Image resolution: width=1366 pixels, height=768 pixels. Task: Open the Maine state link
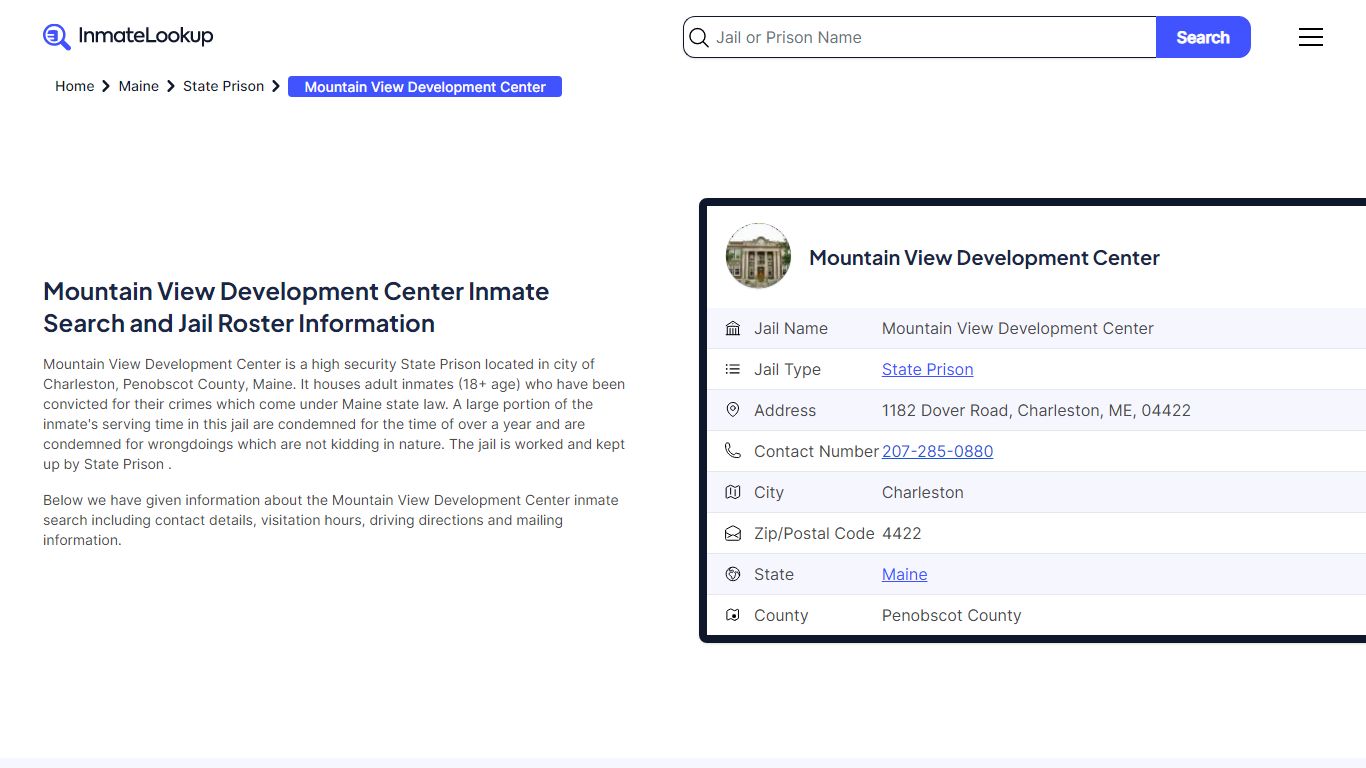click(x=904, y=574)
